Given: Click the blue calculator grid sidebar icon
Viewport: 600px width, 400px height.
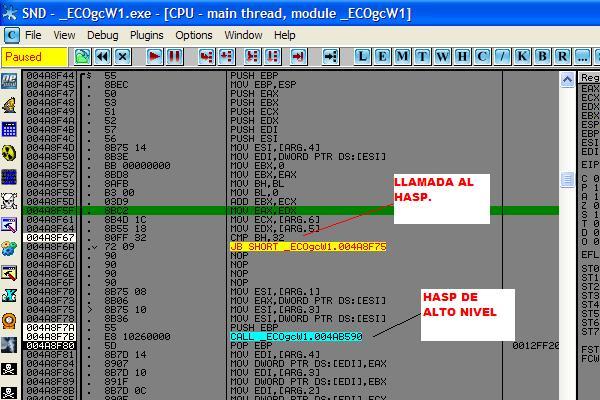Looking at the screenshot, I should pos(9,129).
